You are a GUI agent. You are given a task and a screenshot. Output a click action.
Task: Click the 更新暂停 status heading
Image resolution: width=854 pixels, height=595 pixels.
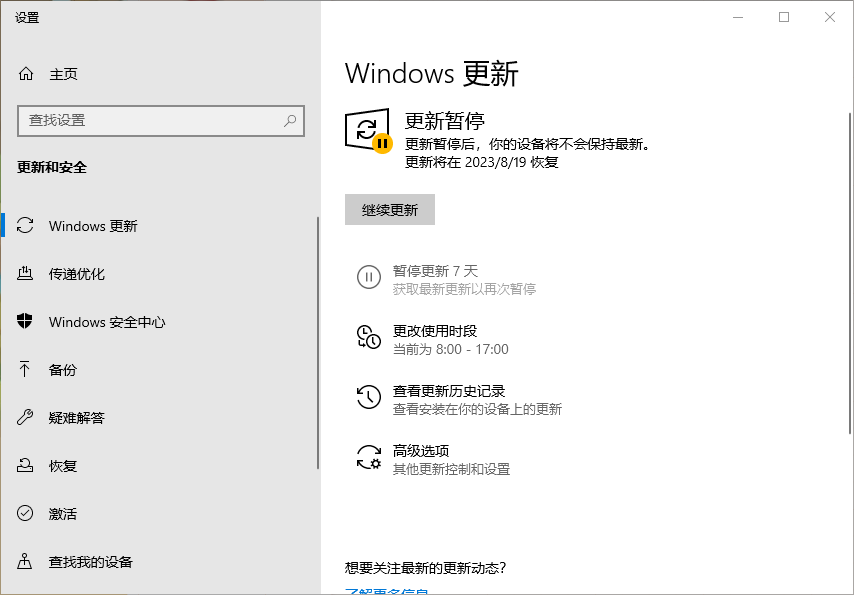pos(444,120)
